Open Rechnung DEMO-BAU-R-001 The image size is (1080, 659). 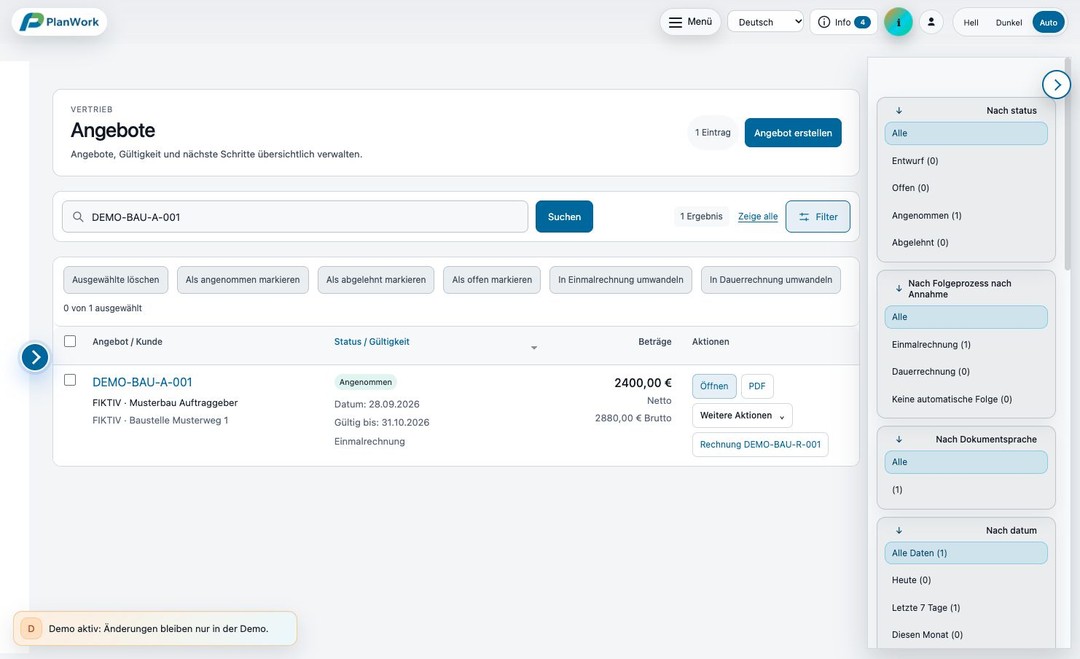pyautogui.click(x=760, y=445)
